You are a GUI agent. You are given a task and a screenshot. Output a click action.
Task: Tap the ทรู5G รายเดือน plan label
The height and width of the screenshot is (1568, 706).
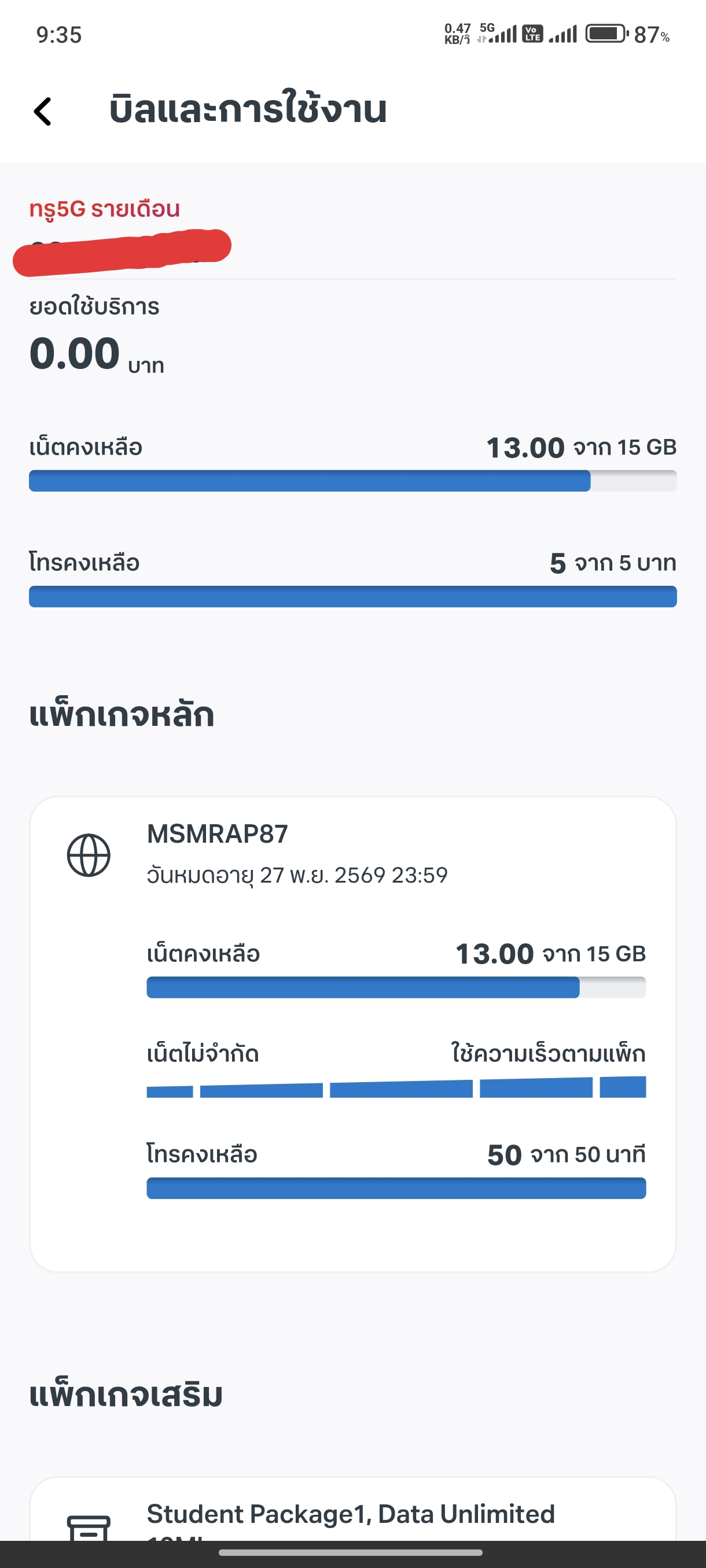[x=105, y=209]
